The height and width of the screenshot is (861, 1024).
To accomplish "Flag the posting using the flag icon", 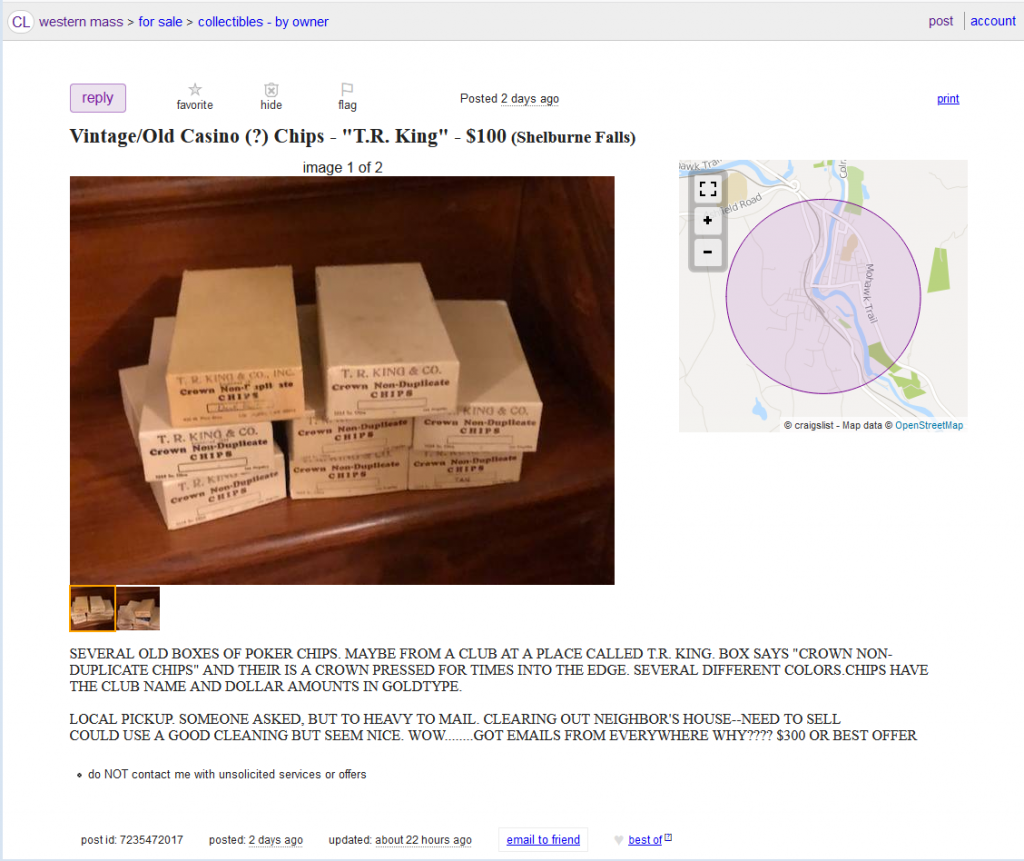I will point(347,89).
